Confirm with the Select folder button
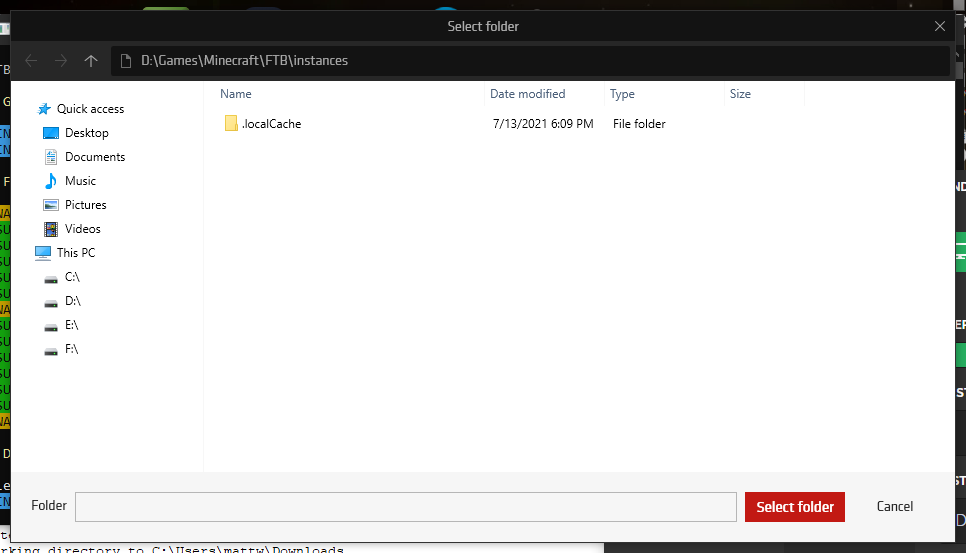 click(x=795, y=507)
